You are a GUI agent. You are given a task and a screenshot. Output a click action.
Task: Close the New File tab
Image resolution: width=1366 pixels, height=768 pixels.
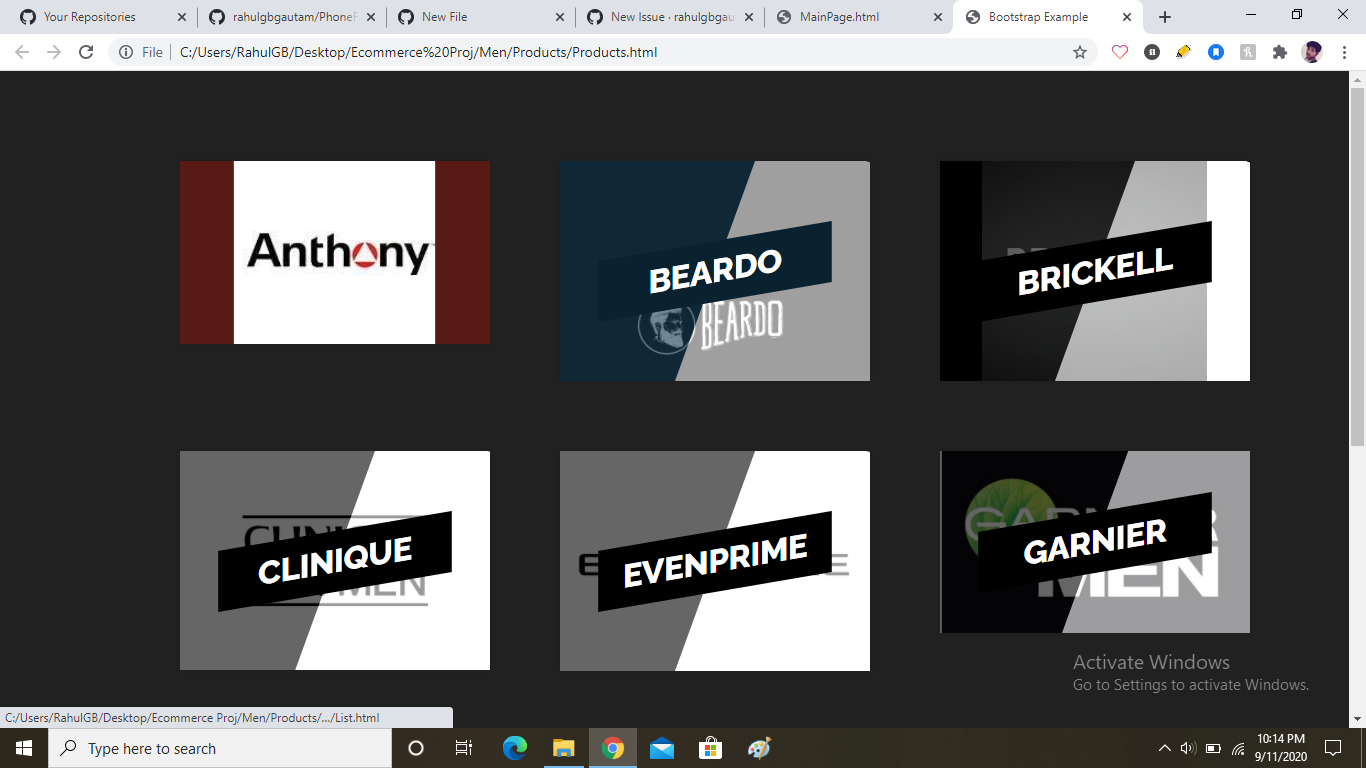[559, 17]
